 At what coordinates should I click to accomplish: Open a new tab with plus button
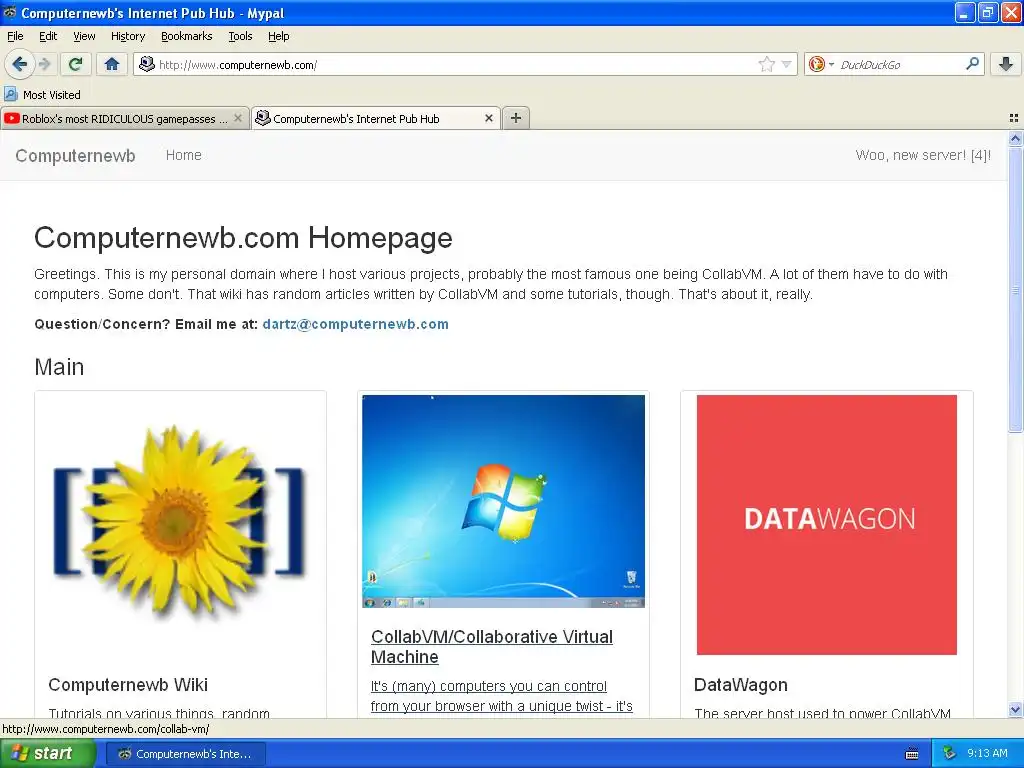[516, 118]
